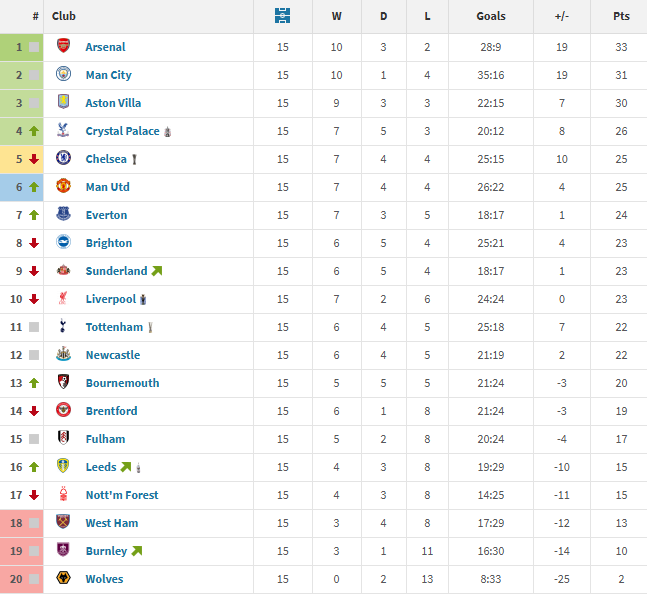Sort by the Goals column header

coord(491,16)
